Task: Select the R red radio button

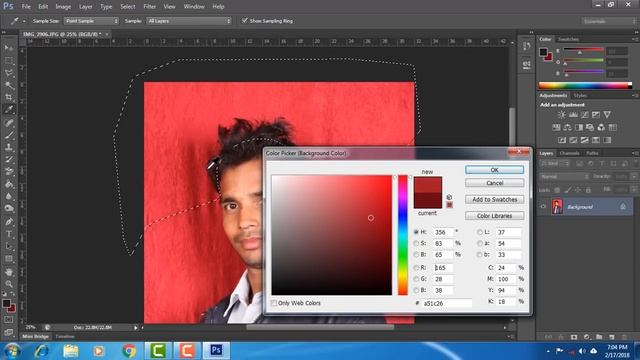Action: click(416, 268)
